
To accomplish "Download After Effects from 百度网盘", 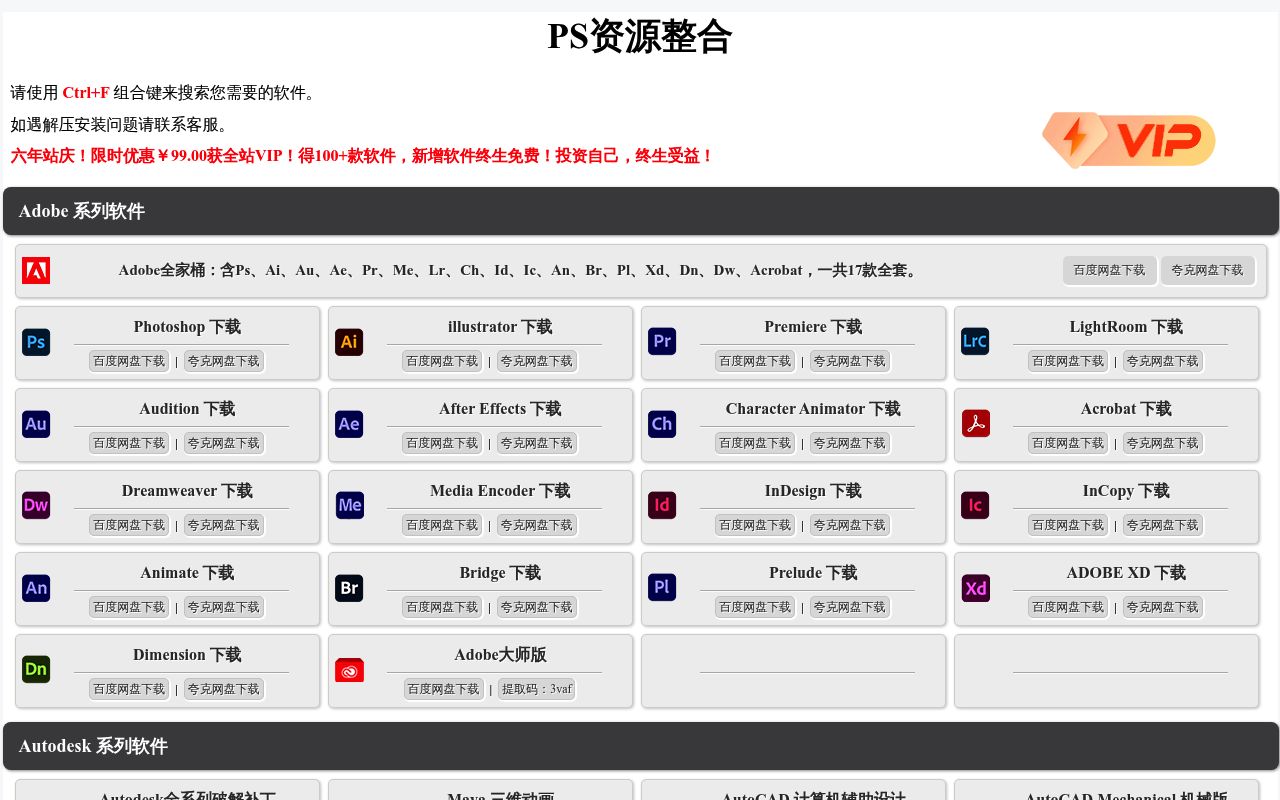I will [442, 443].
